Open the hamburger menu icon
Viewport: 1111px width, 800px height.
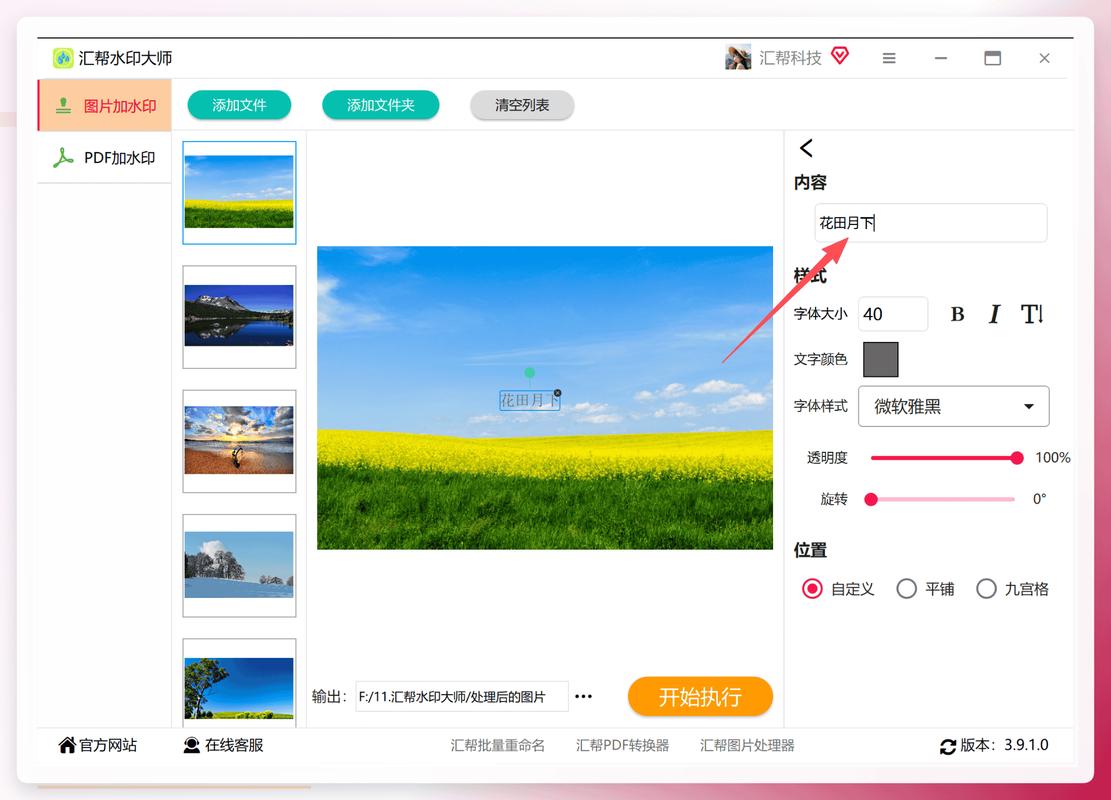pos(889,58)
